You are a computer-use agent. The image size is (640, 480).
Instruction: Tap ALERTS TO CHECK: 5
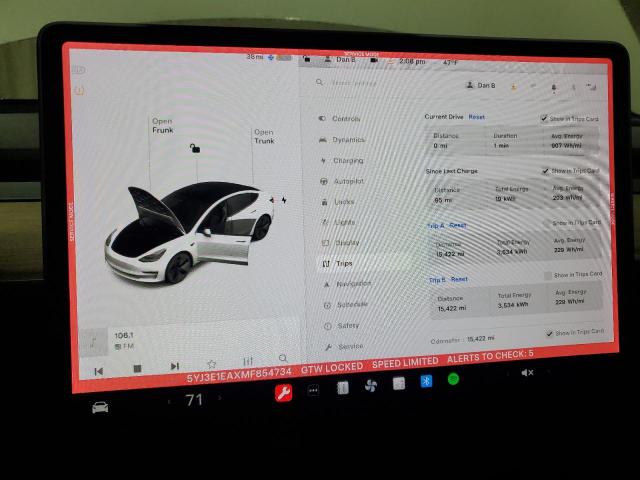[490, 357]
